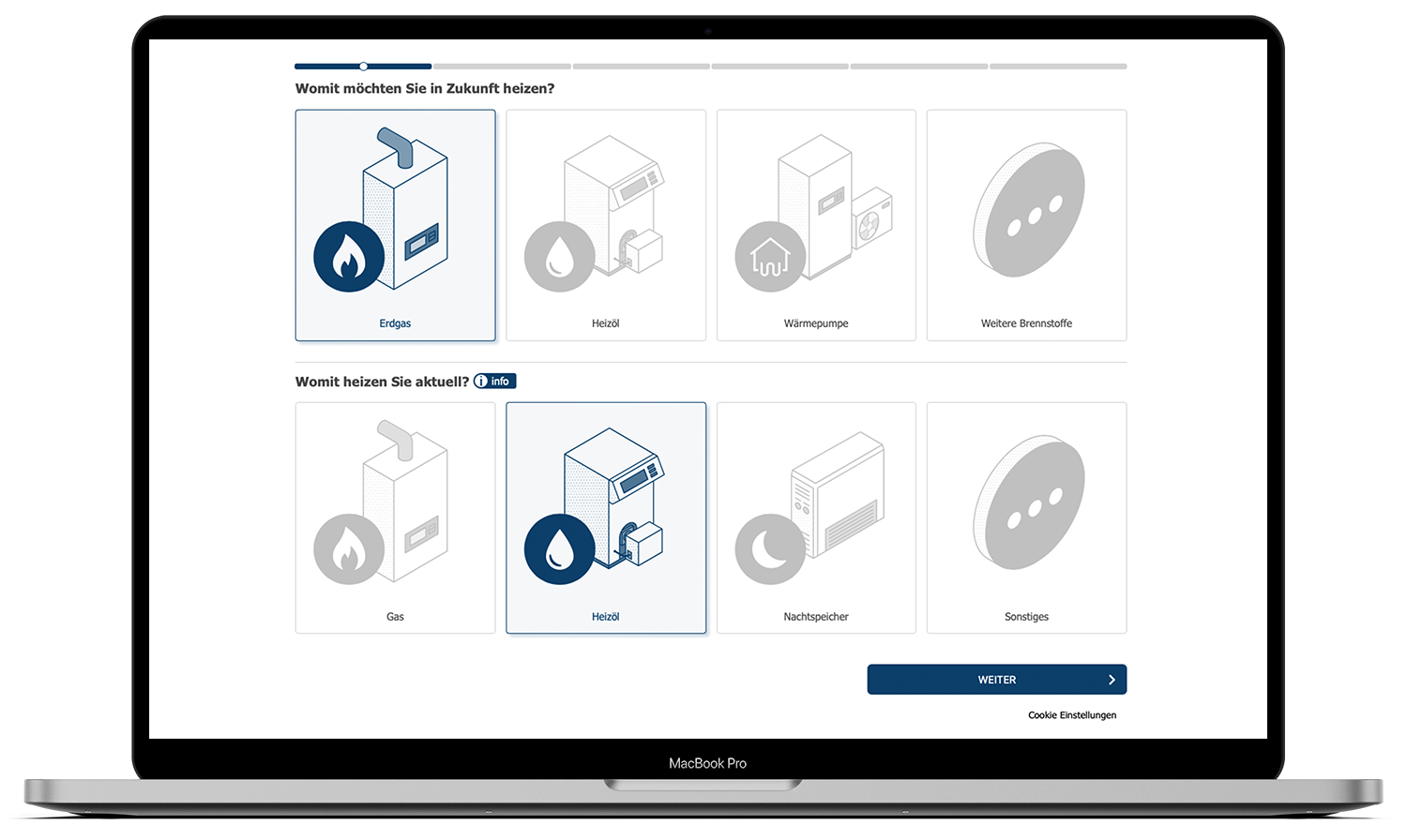Click the grey flame icon on the Gas card
Screen dimensions: 1407x840
pyautogui.click(x=349, y=549)
